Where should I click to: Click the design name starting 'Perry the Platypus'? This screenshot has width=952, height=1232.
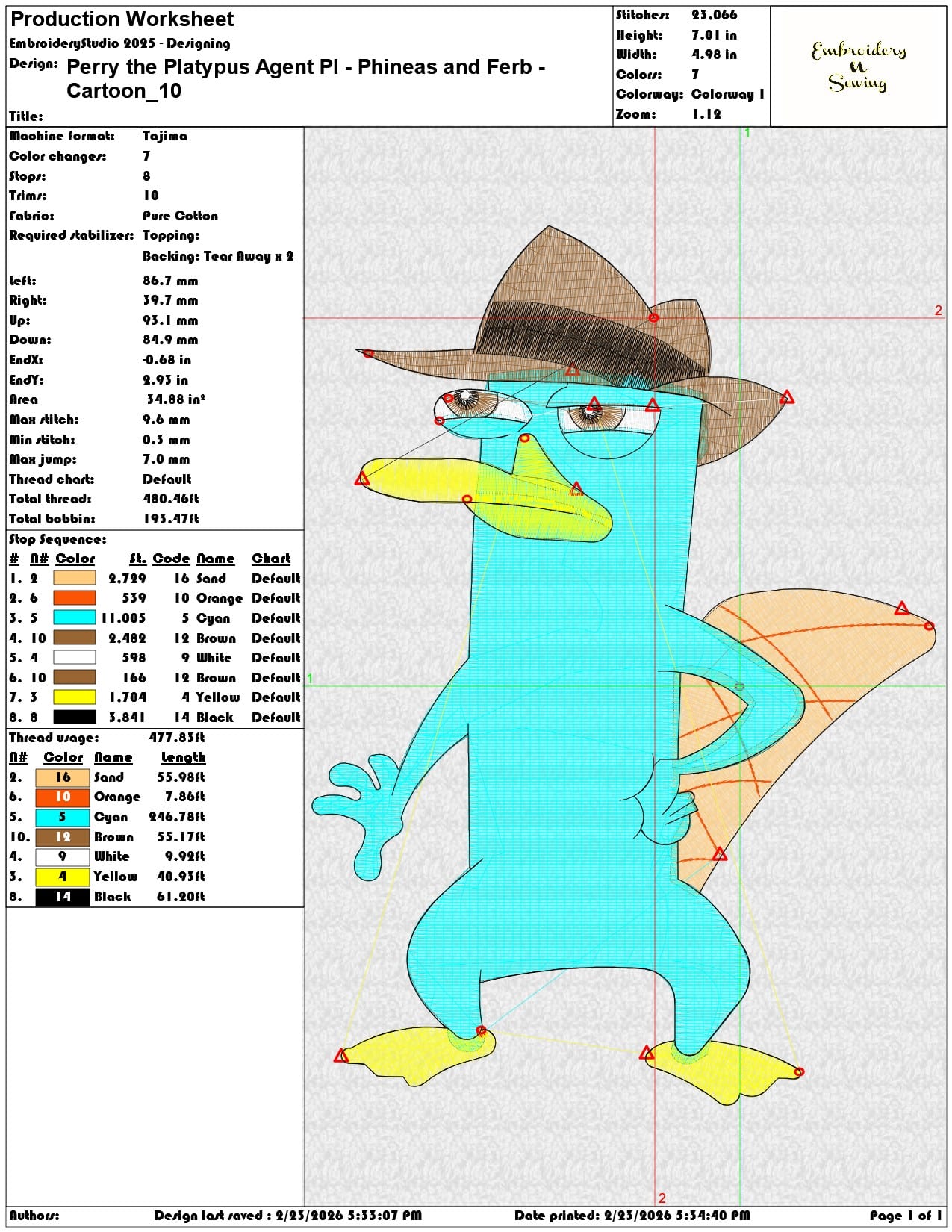click(x=305, y=78)
